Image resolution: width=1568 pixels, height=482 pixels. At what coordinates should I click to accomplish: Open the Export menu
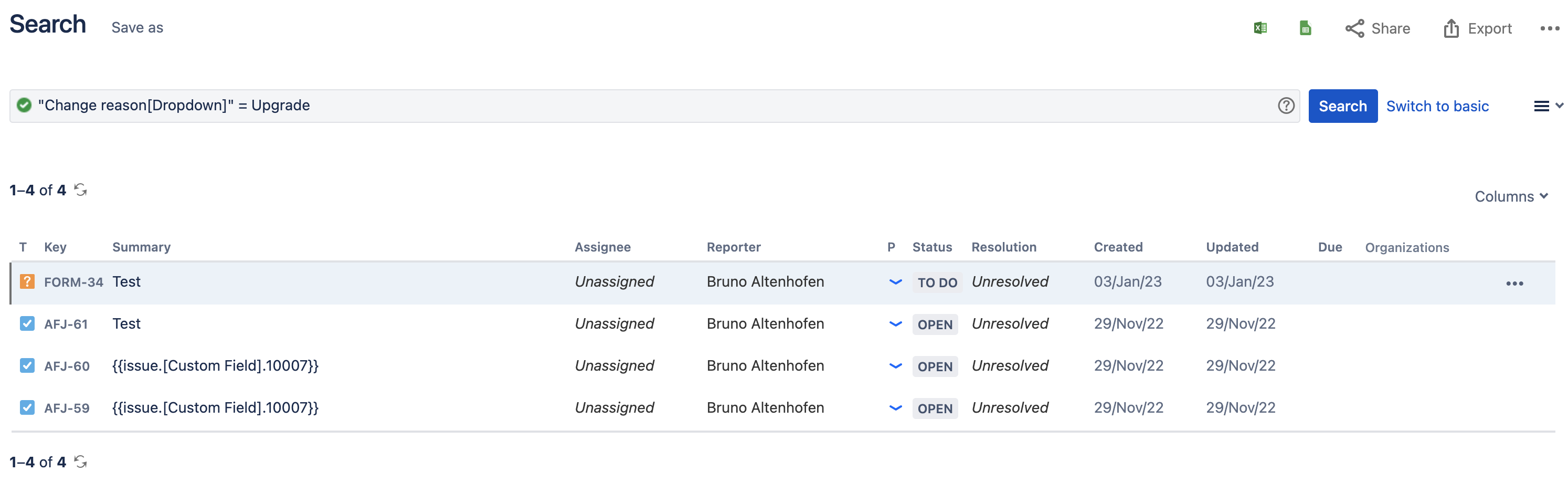coord(1477,28)
